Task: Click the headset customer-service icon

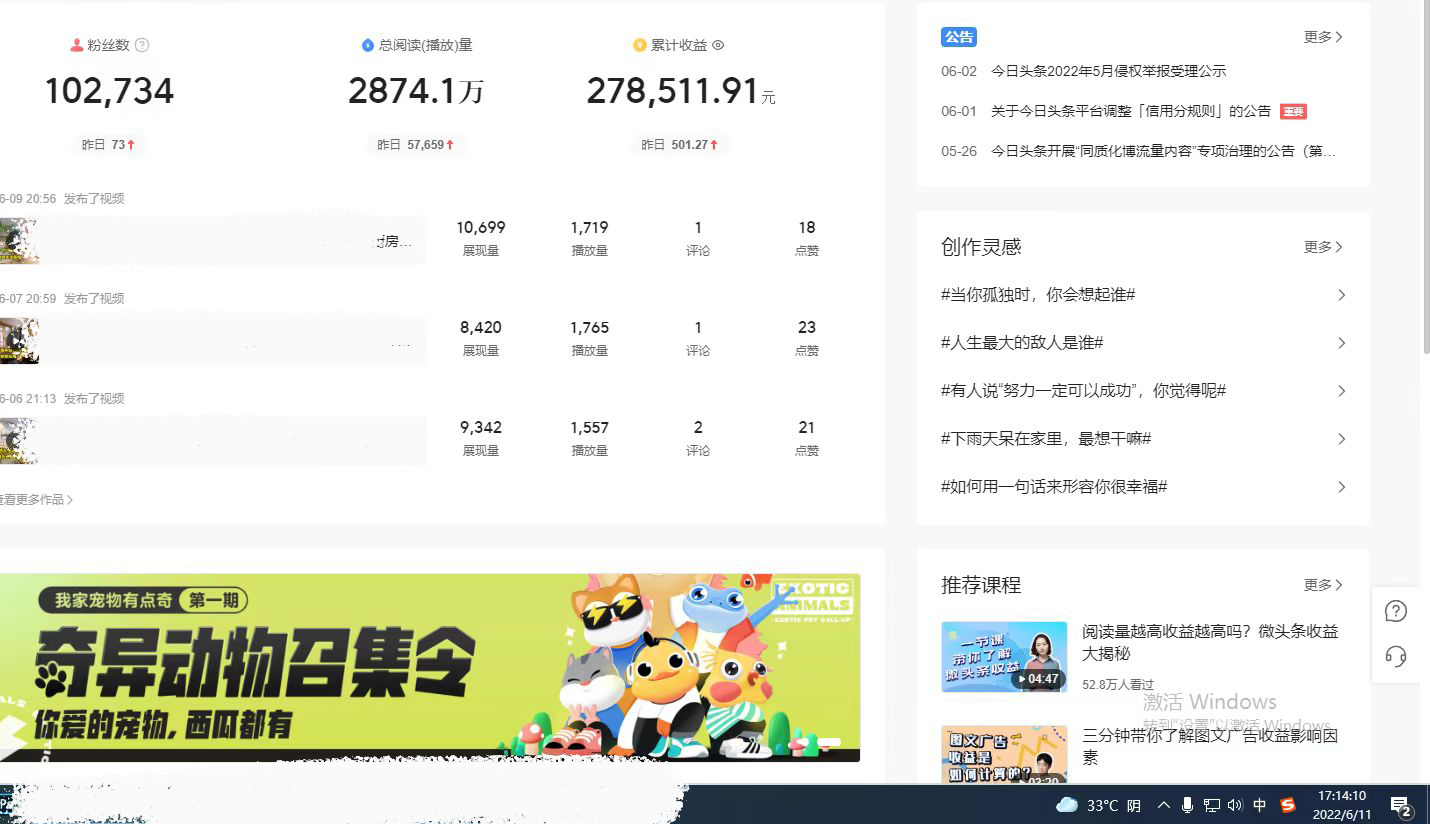Action: [1396, 657]
